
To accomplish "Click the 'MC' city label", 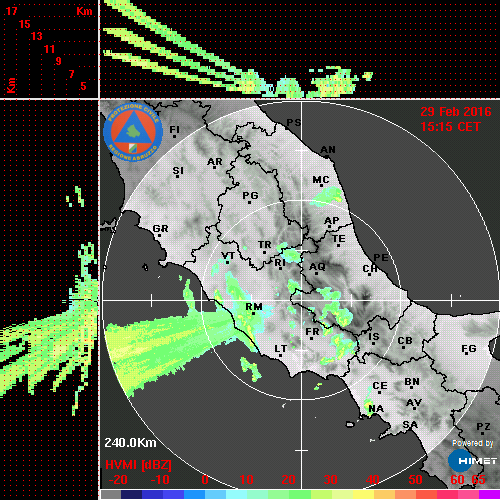I will tap(321, 180).
